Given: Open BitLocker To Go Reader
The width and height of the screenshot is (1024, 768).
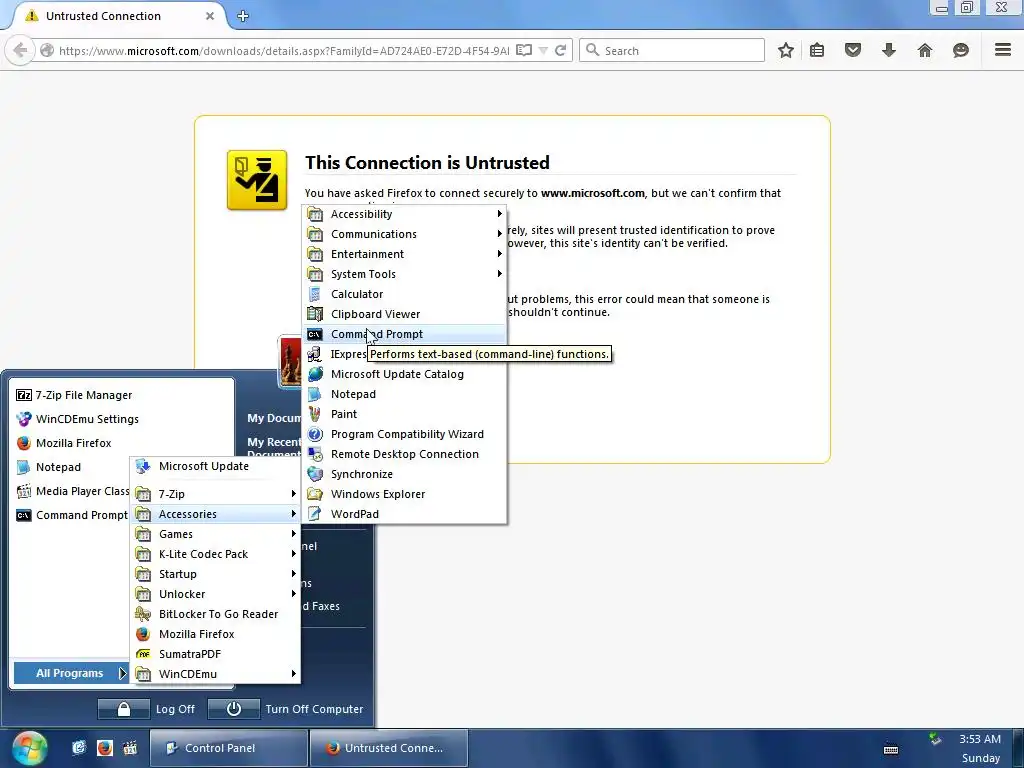Looking at the screenshot, I should click(x=216, y=615).
